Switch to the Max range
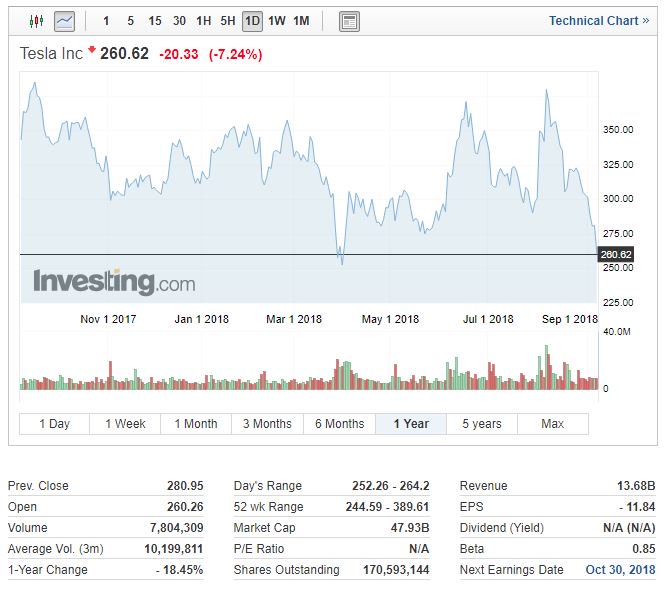This screenshot has width=670, height=596. [553, 424]
